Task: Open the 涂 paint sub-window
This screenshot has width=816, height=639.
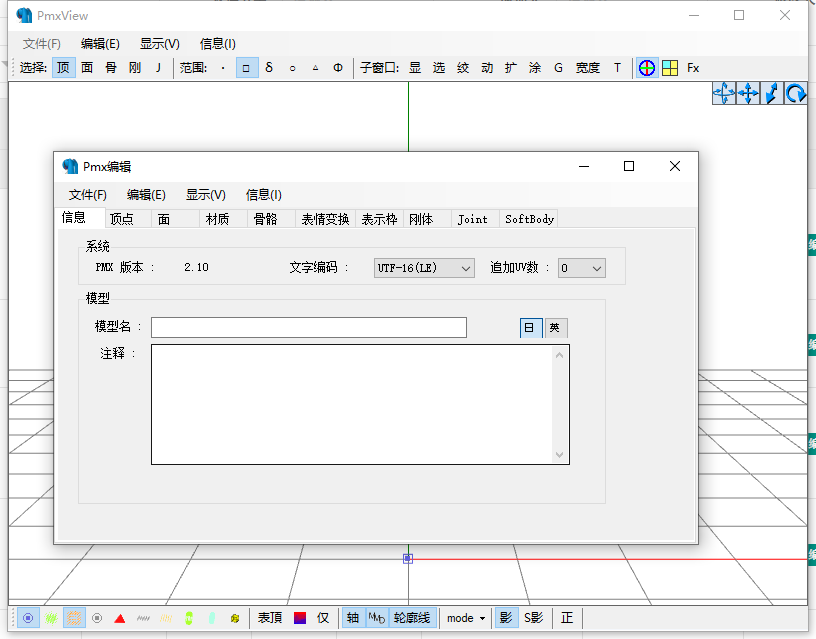Action: point(534,68)
